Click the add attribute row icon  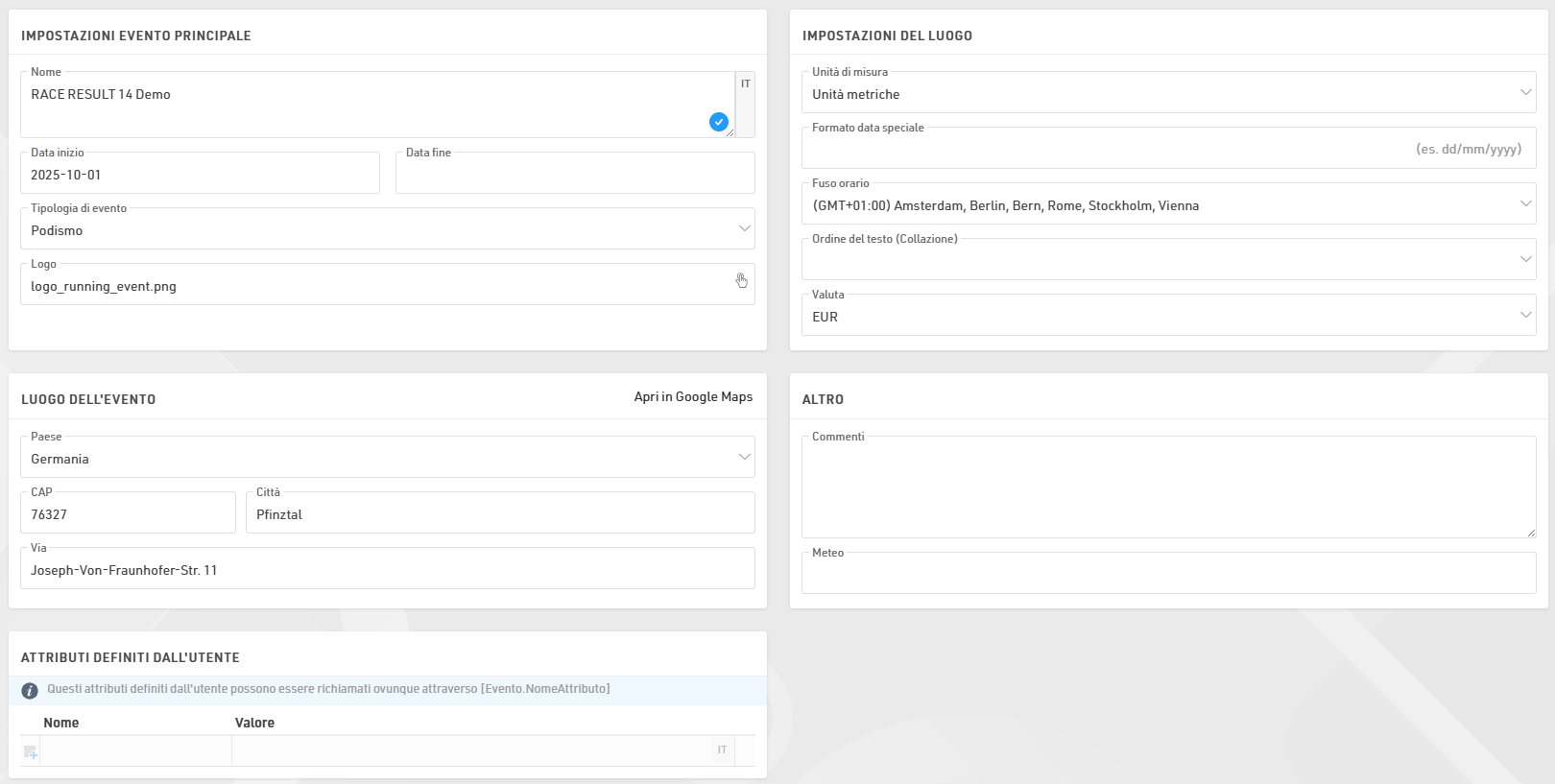click(x=30, y=751)
